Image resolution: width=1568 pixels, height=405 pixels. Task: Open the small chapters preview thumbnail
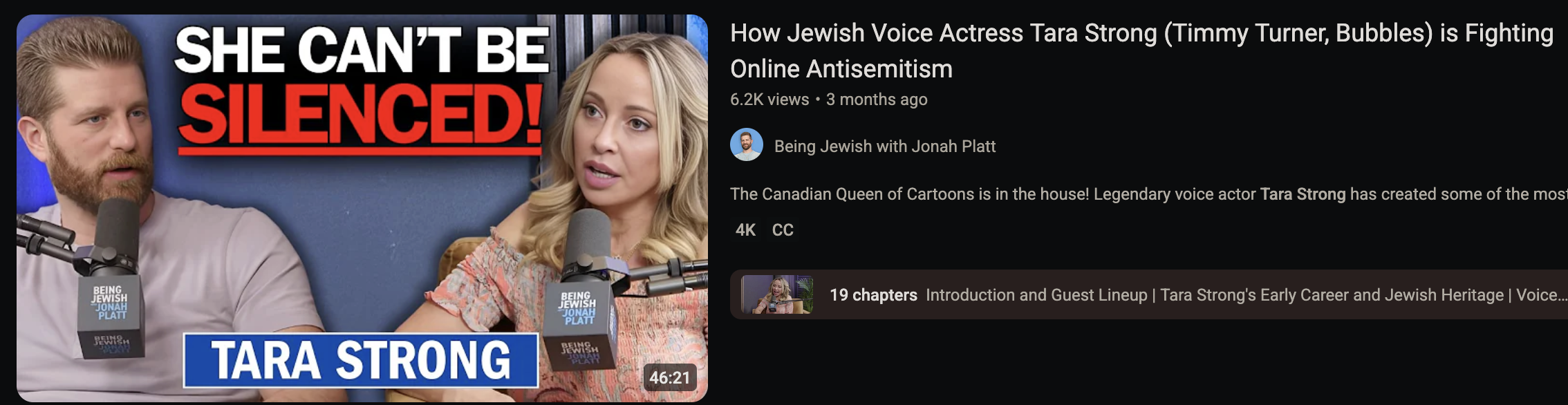pos(777,294)
